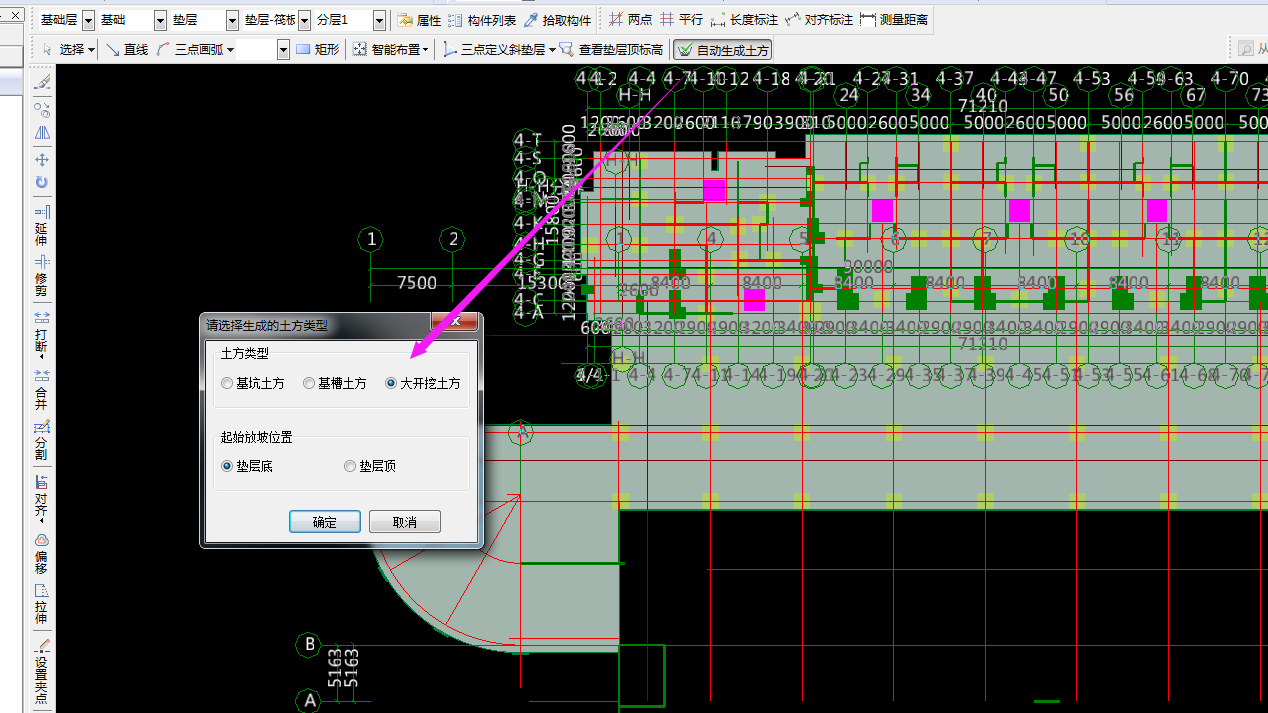The image size is (1268, 713).
Task: Select the 矩形 rectangle drawing tool
Action: click(x=318, y=49)
